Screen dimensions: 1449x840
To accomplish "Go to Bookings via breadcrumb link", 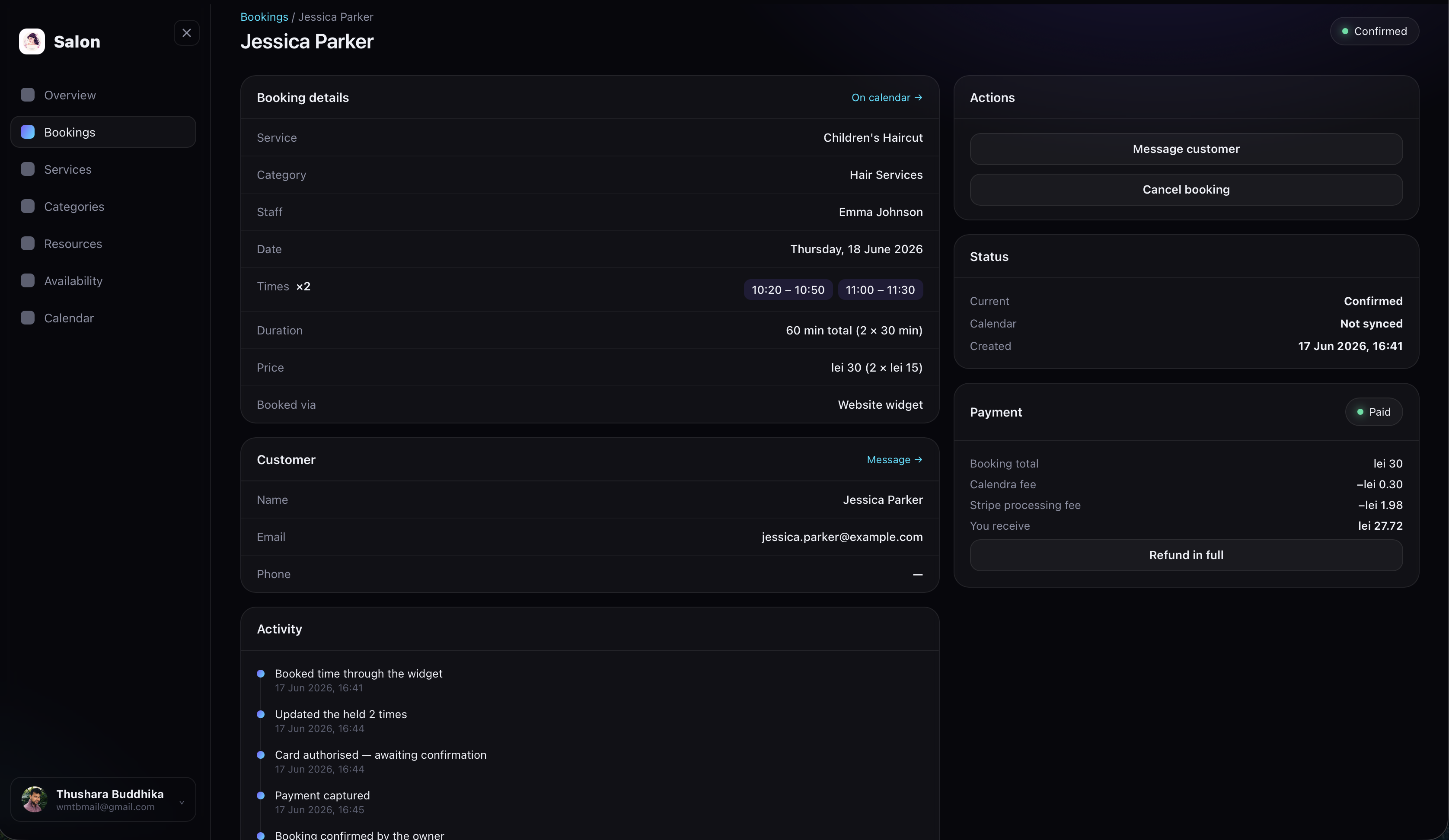I will tap(264, 17).
